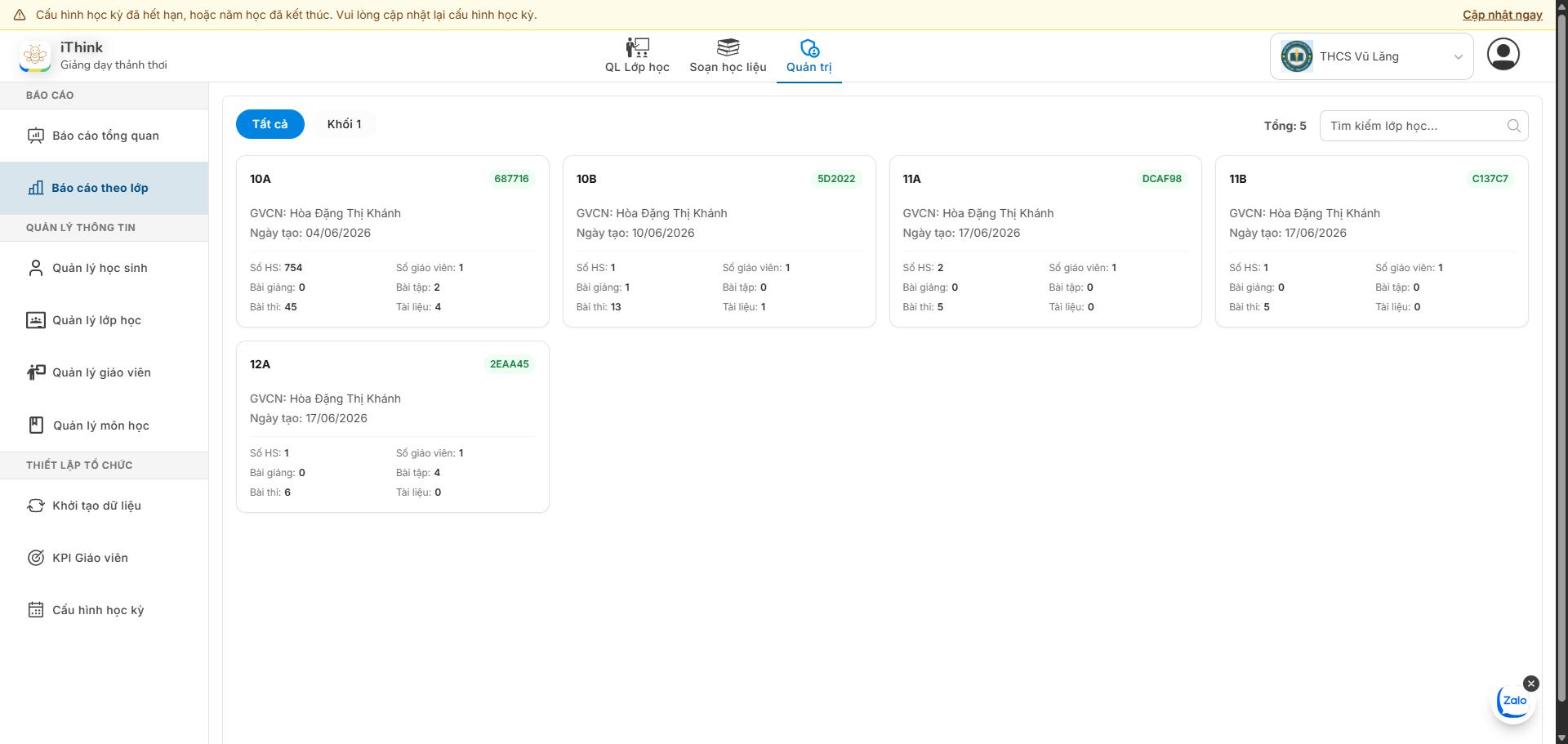The height and width of the screenshot is (744, 1568).
Task: Click the search magnifier icon
Action: click(1513, 125)
